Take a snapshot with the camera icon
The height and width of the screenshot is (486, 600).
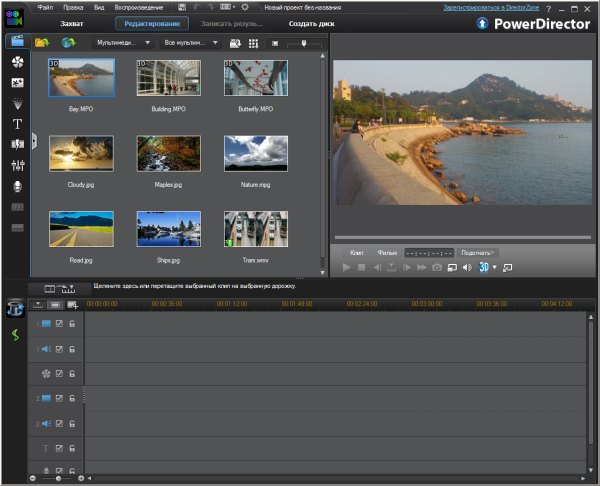tap(436, 268)
